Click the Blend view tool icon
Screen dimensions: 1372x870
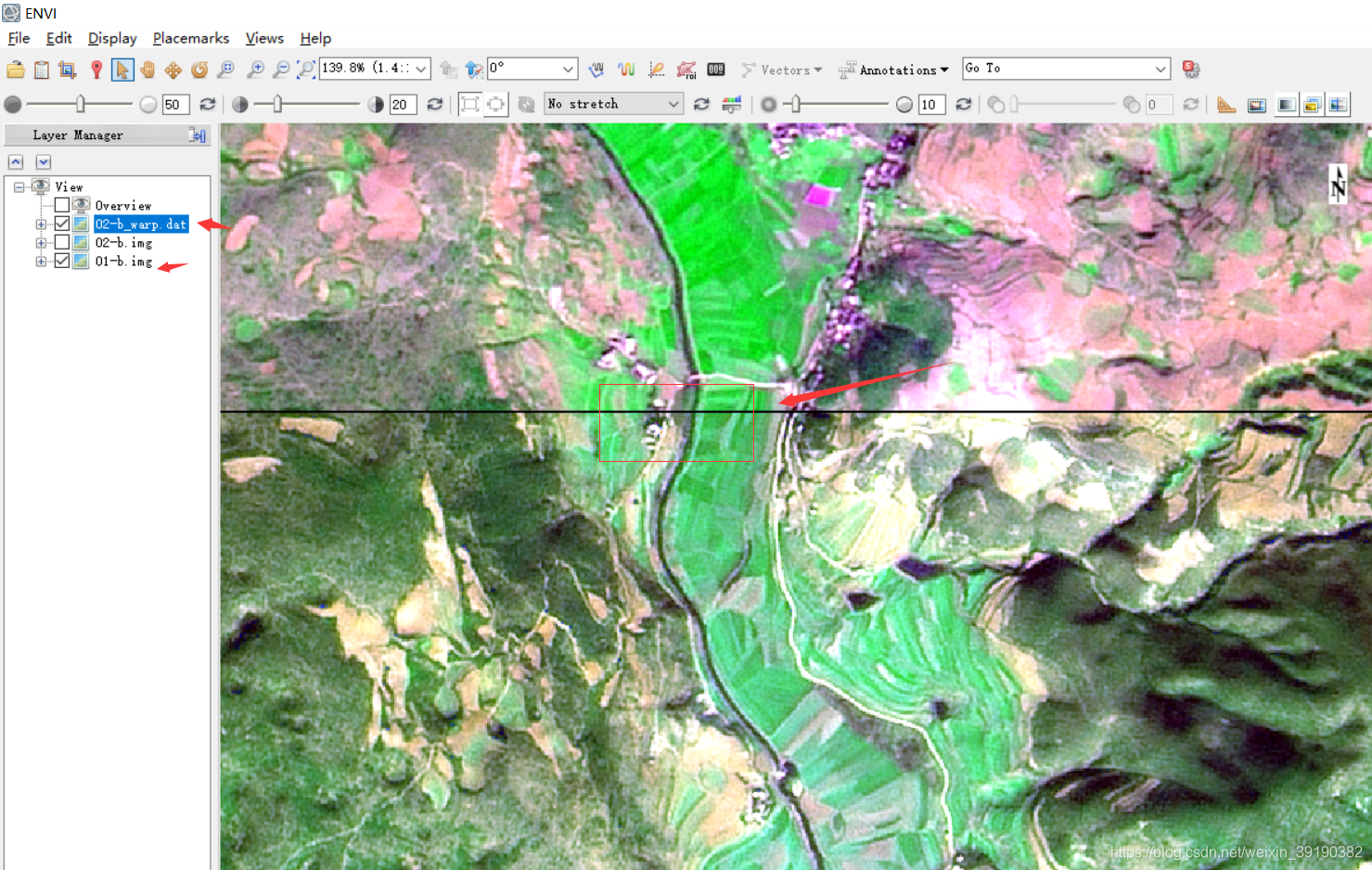[1287, 105]
